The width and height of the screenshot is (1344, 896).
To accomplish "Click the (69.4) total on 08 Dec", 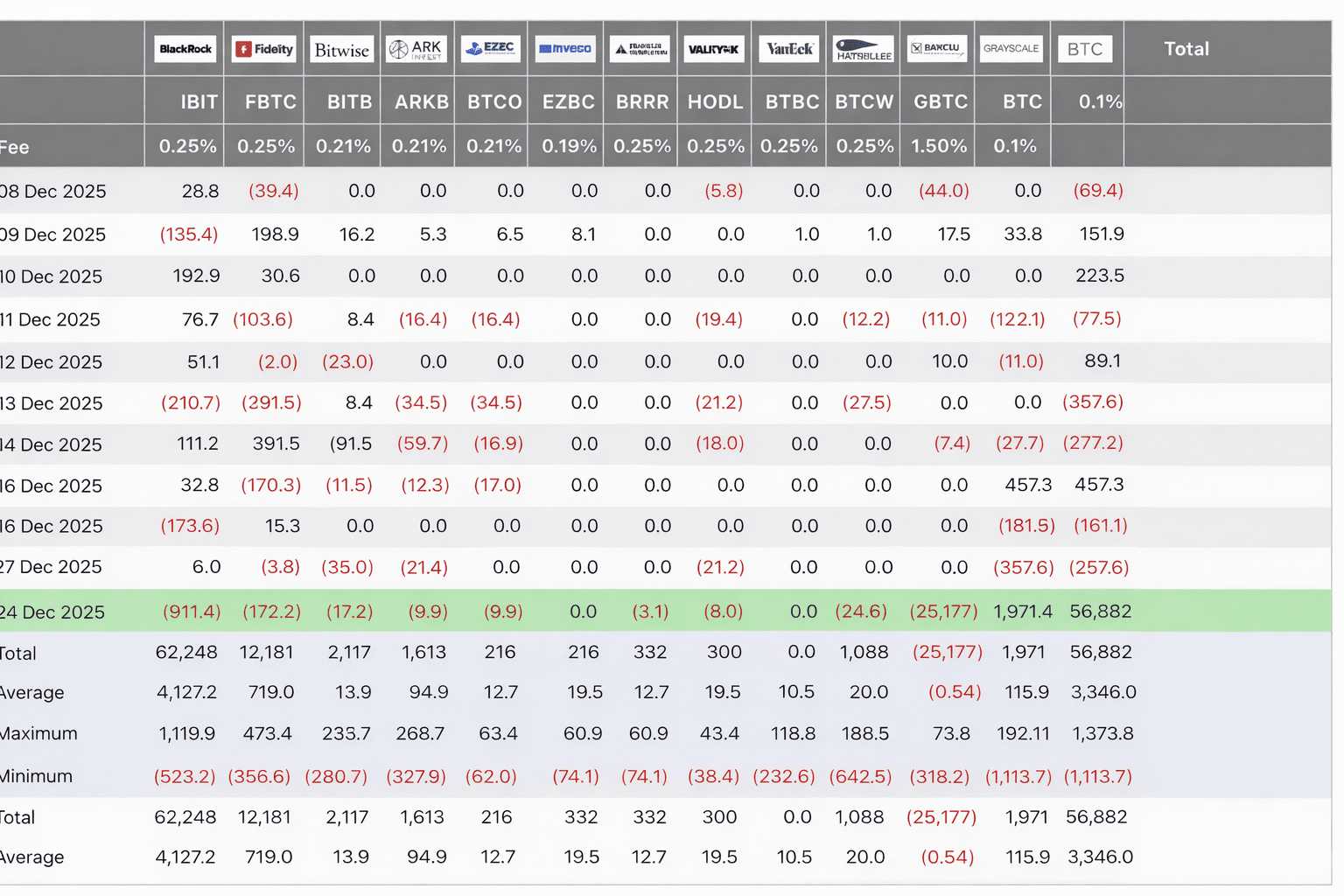I will pyautogui.click(x=1098, y=190).
